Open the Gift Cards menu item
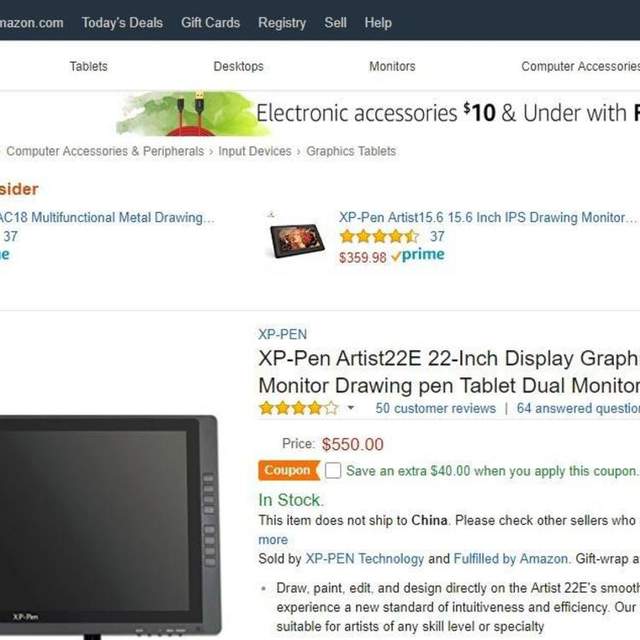Screen dimensions: 640x640 pyautogui.click(x=210, y=22)
